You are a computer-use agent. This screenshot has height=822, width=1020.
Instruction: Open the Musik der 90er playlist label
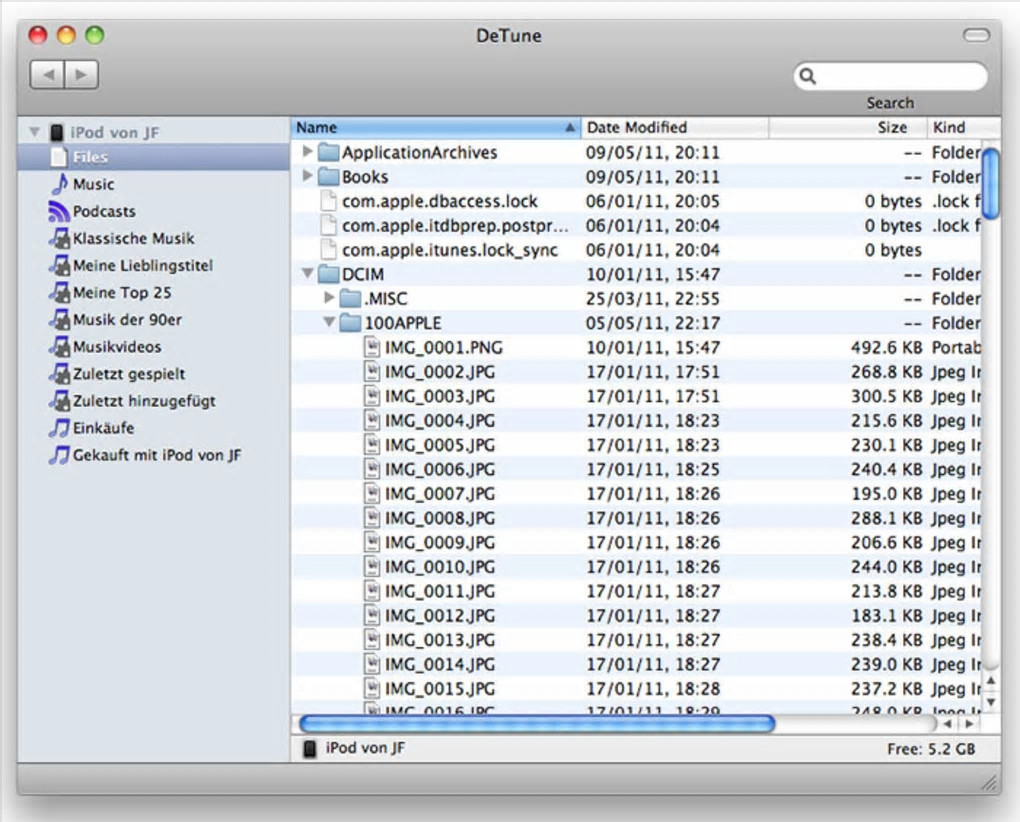tap(128, 320)
